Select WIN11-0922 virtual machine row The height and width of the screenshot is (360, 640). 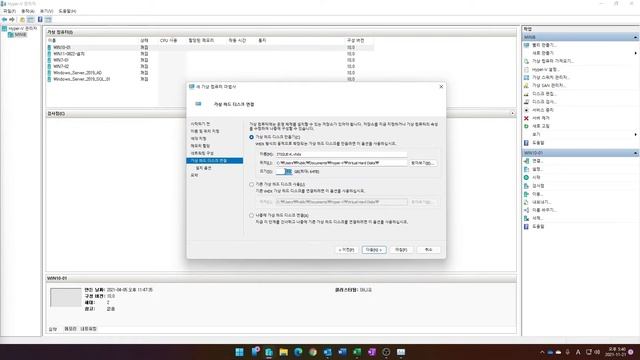[x=210, y=54]
